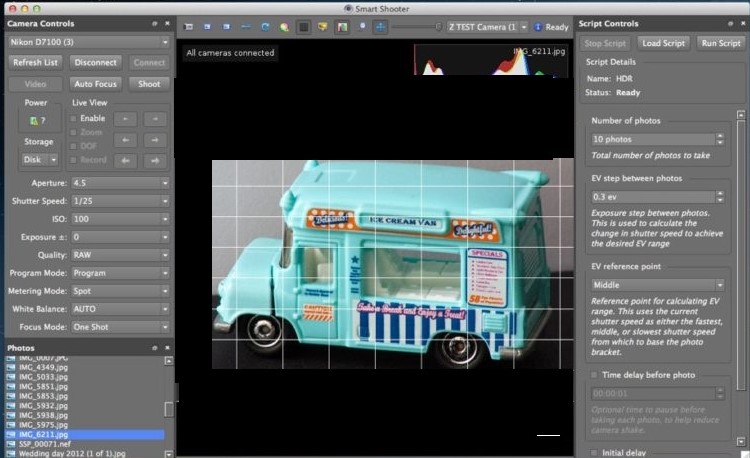Image resolution: width=750 pixels, height=458 pixels.
Task: Open the Program Mode dropdown
Action: point(121,273)
